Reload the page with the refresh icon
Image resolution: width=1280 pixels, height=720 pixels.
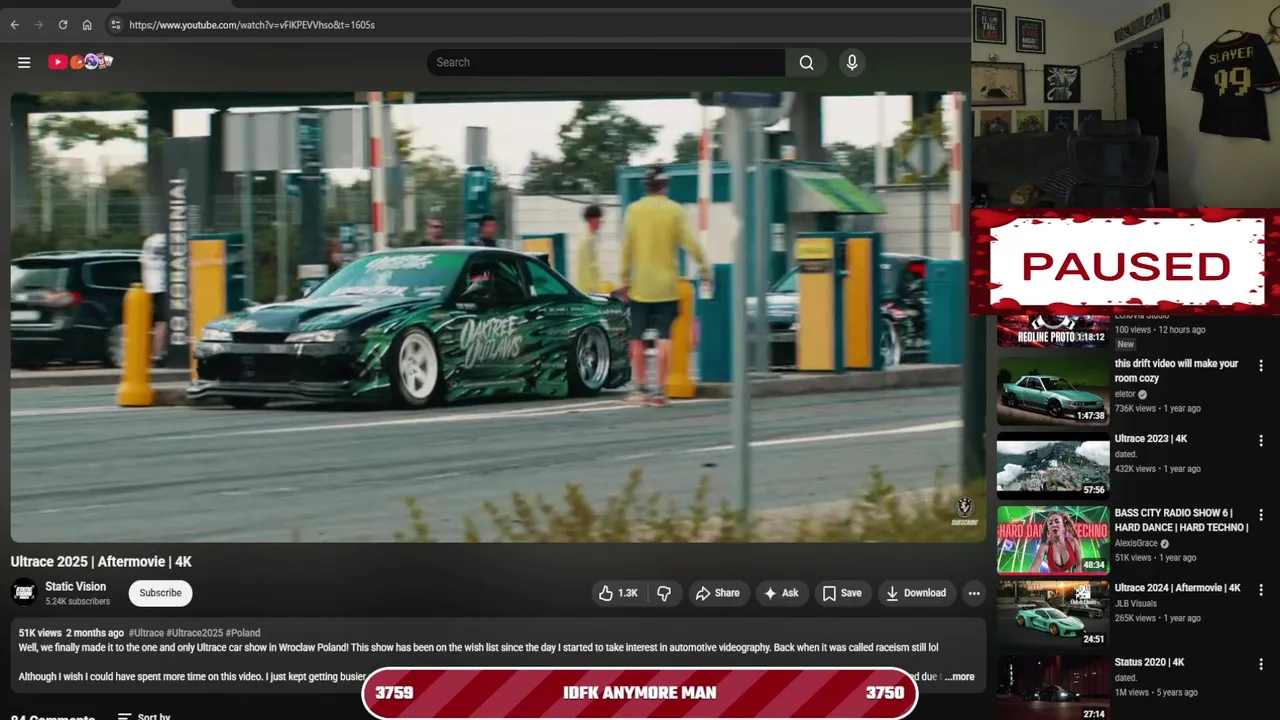click(63, 25)
